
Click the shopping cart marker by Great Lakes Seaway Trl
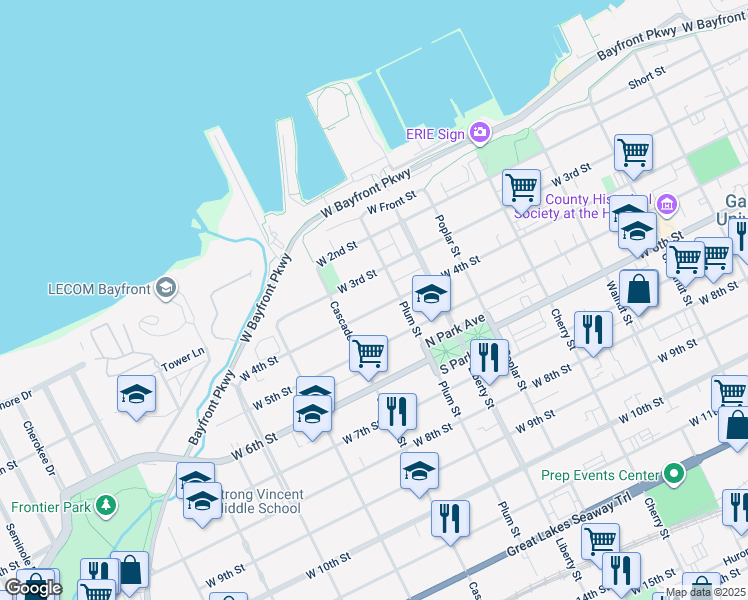tap(600, 541)
